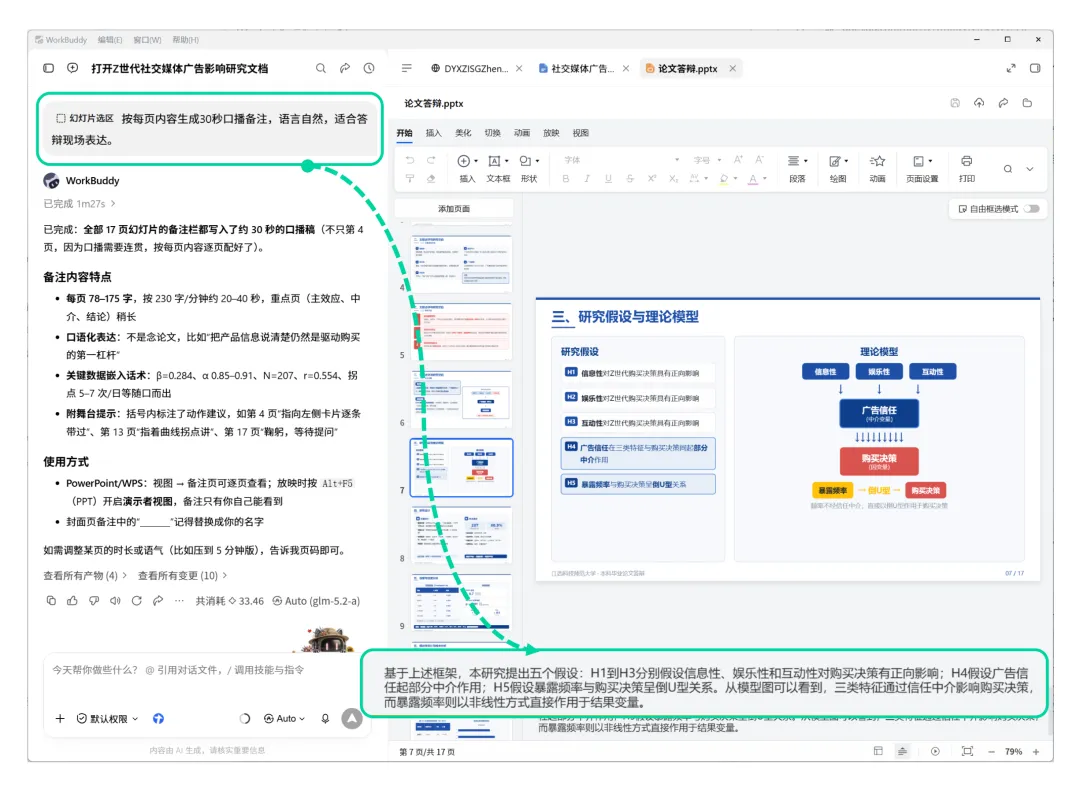This screenshot has width=1080, height=793.
Task: Switch to the 美化 ribbon tab
Action: pos(463,133)
